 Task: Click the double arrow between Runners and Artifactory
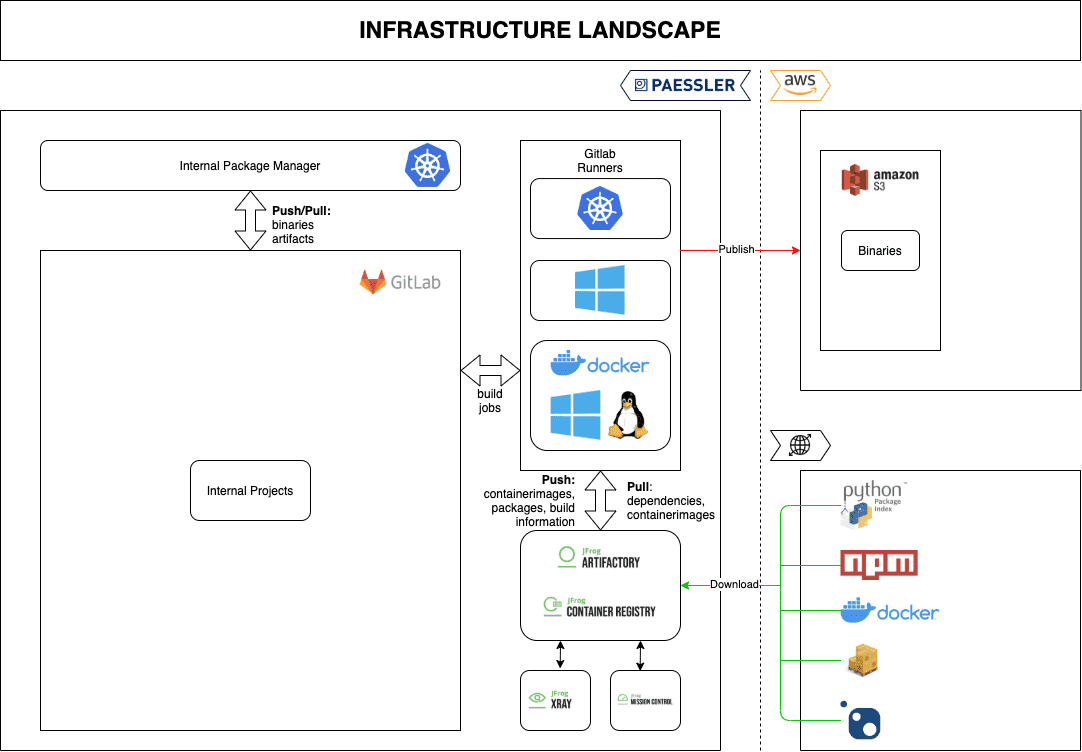pyautogui.click(x=600, y=501)
